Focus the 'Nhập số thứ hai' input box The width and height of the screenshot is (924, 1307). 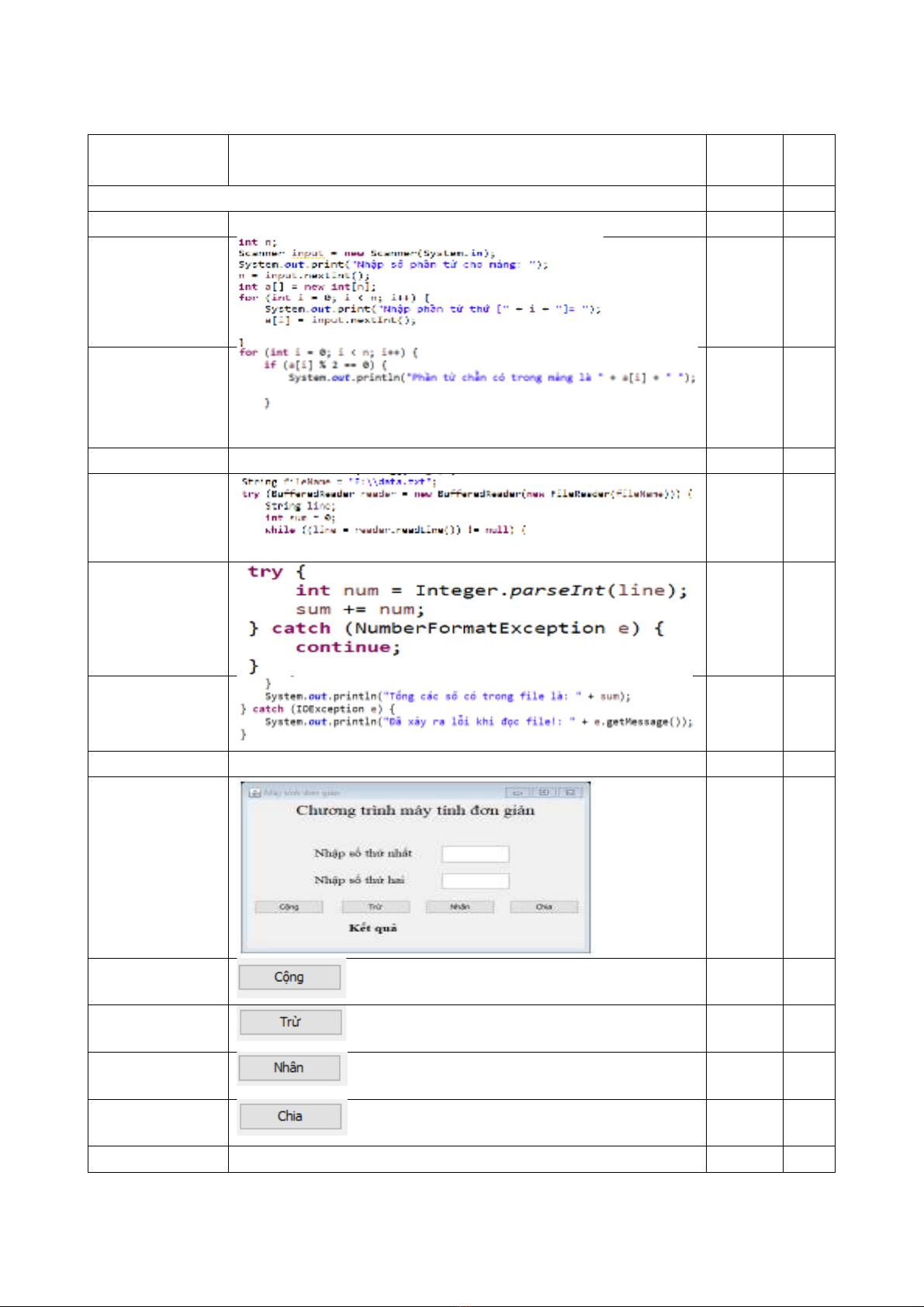click(476, 880)
